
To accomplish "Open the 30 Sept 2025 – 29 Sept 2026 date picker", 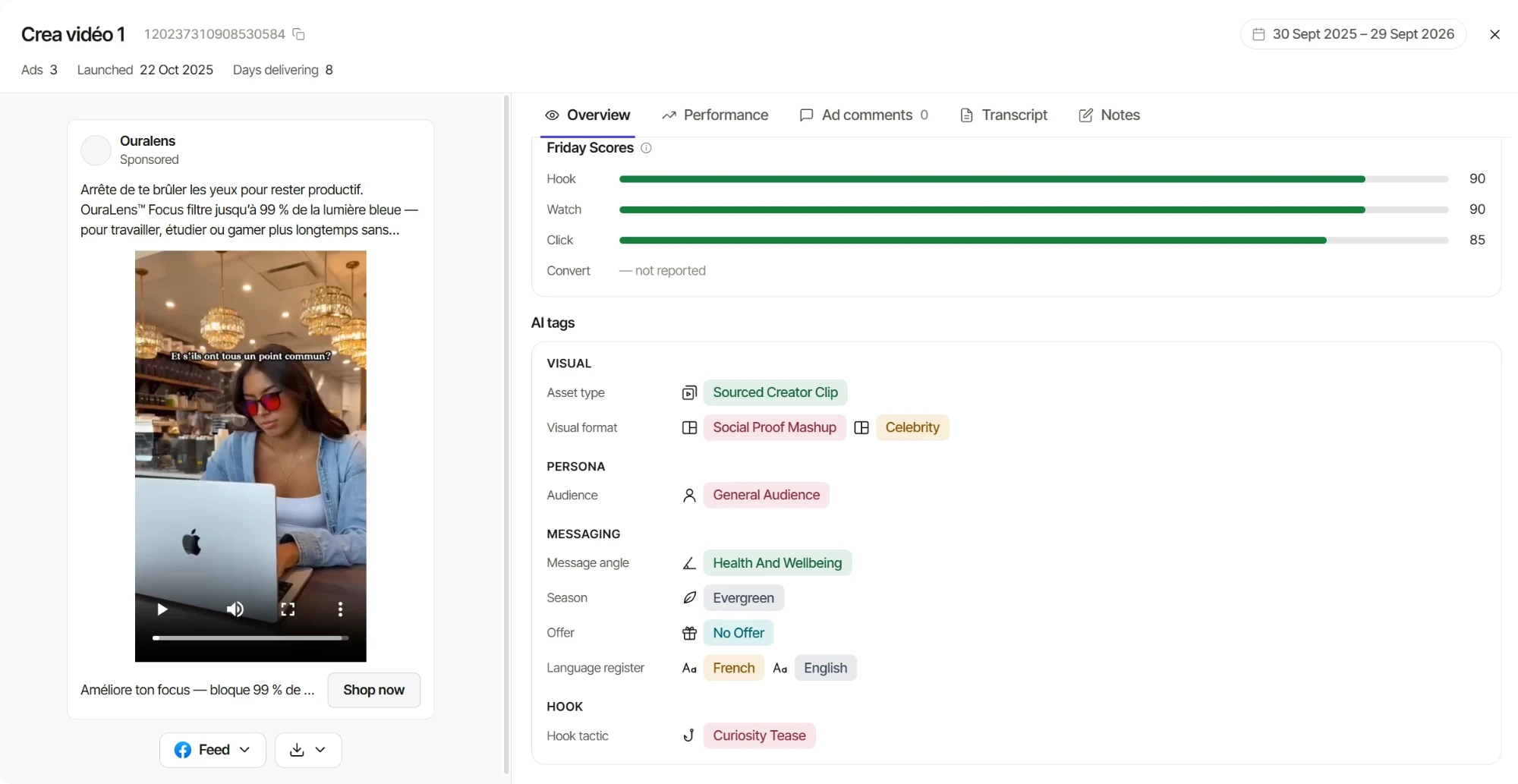I will 1353,34.
